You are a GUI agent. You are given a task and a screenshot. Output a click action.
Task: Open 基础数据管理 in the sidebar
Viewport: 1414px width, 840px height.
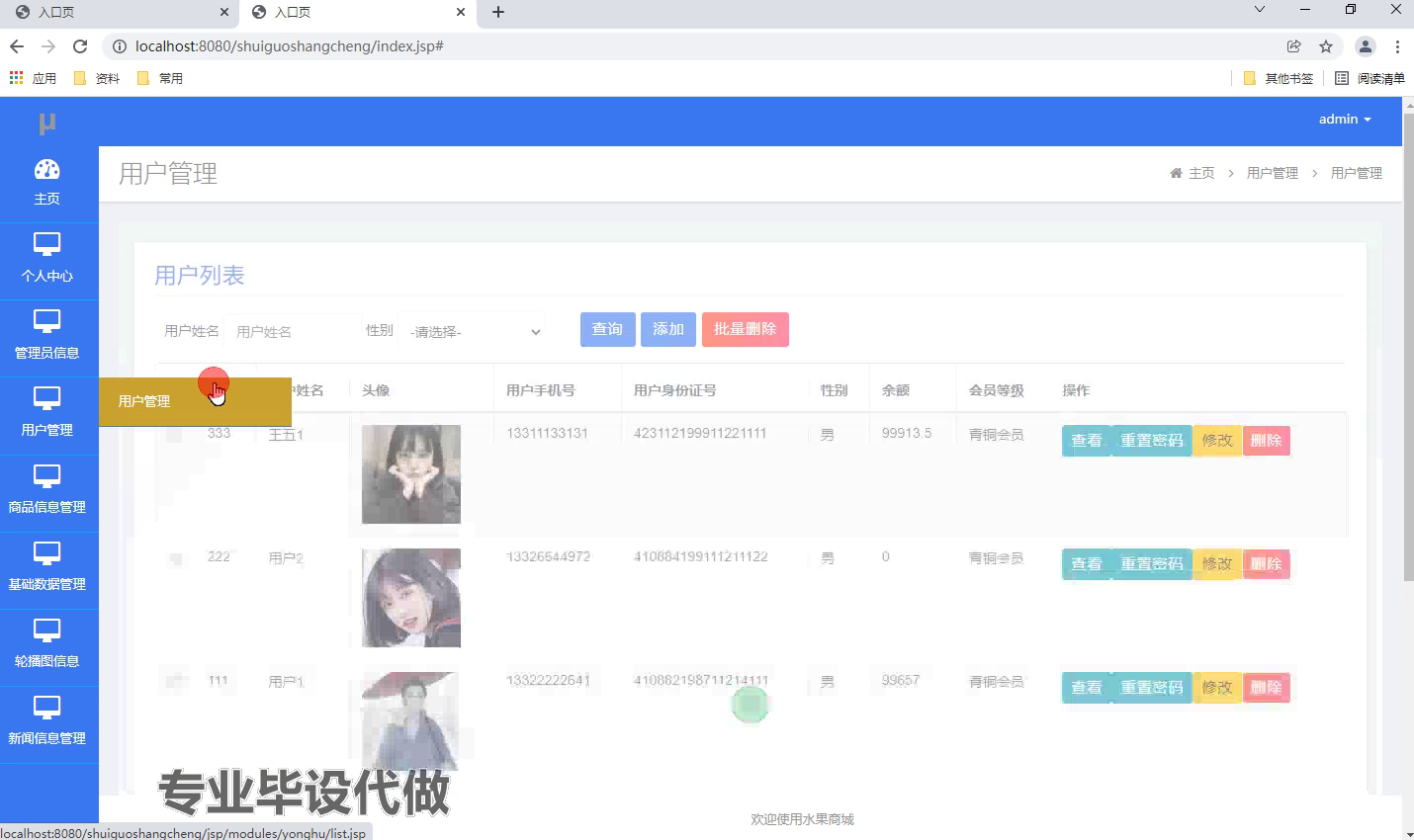tap(48, 569)
